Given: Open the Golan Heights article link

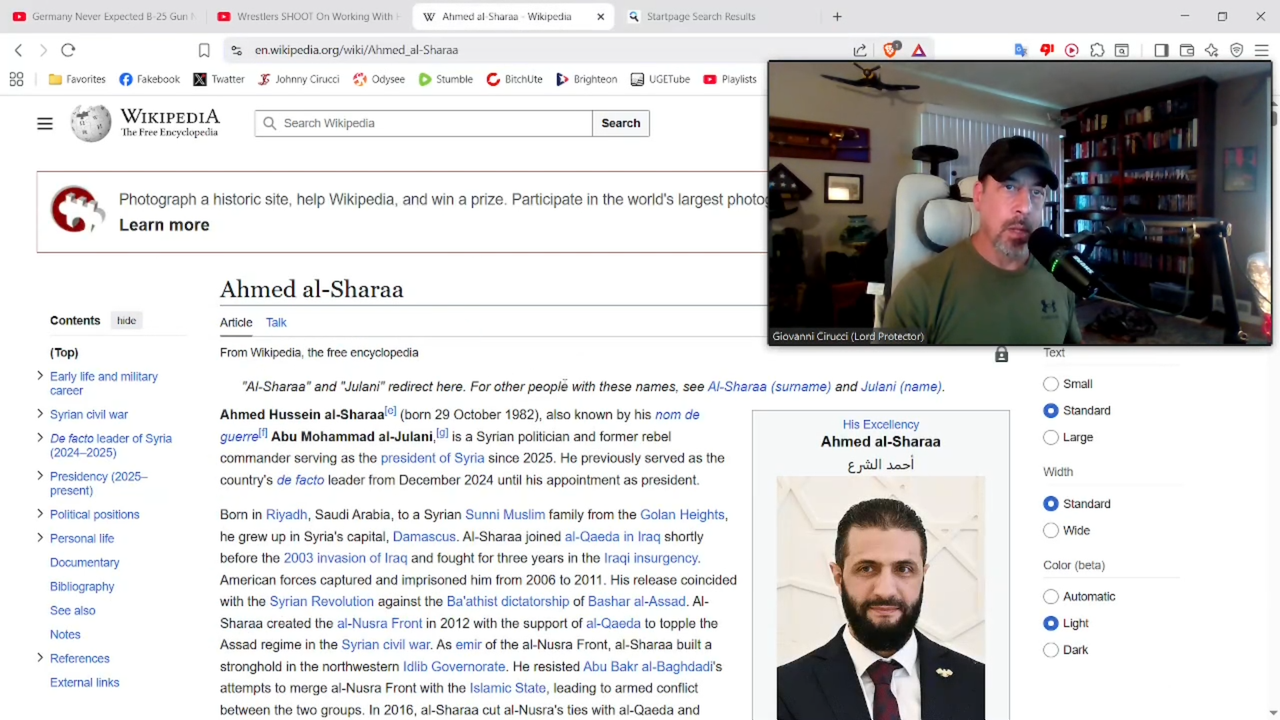Looking at the screenshot, I should click(681, 515).
